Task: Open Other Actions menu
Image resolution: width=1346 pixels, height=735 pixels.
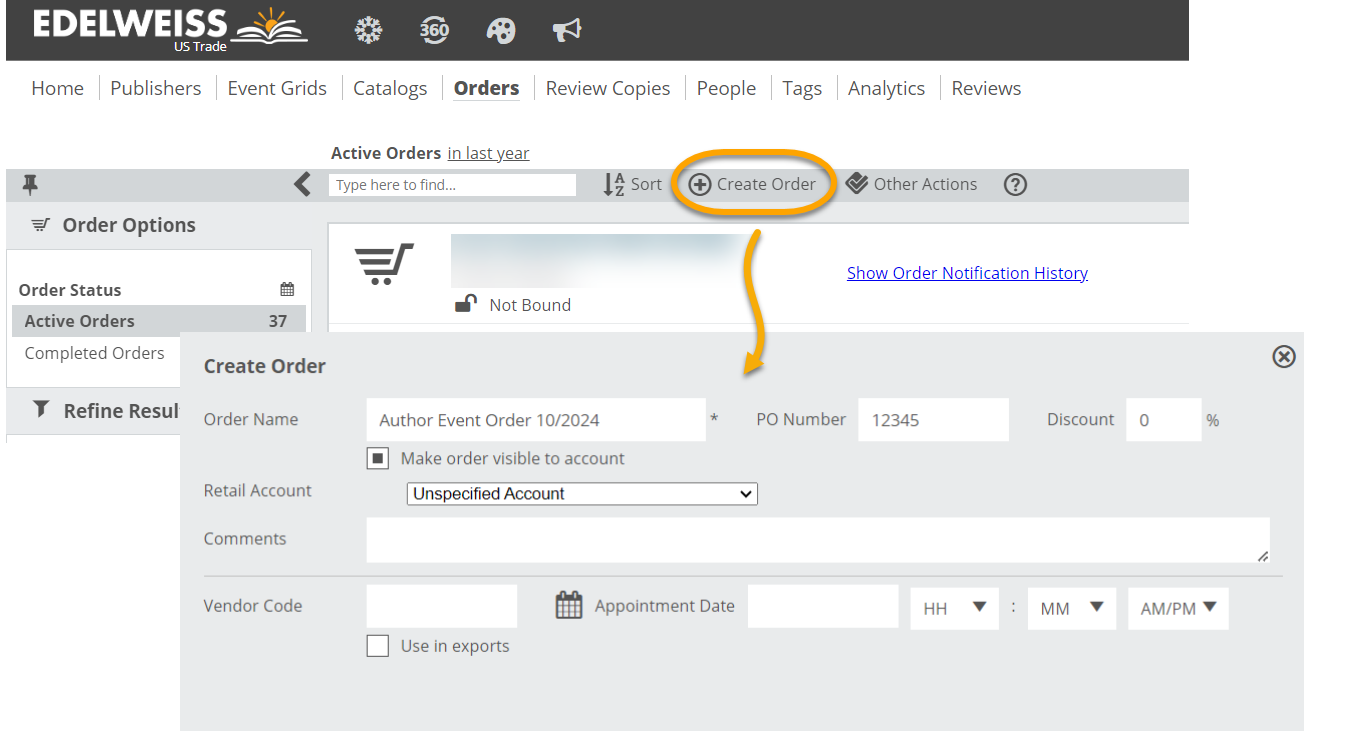Action: (x=911, y=184)
